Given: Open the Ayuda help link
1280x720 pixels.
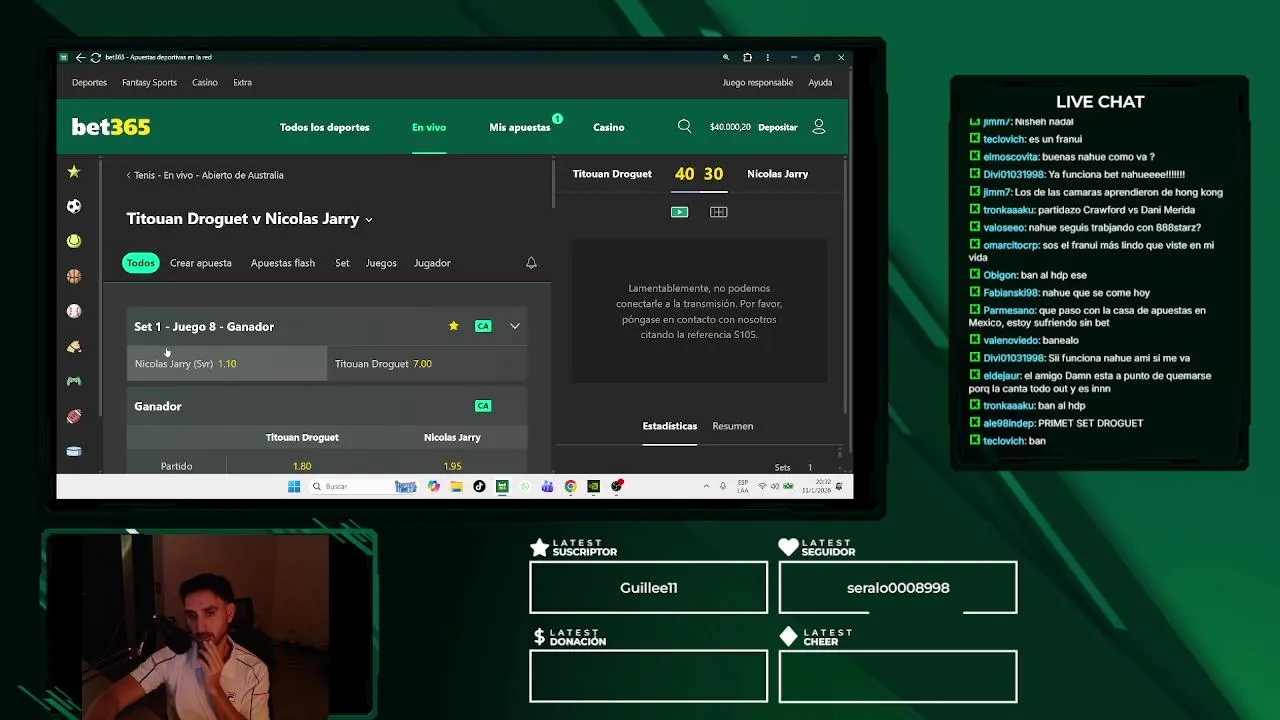Looking at the screenshot, I should (x=820, y=83).
